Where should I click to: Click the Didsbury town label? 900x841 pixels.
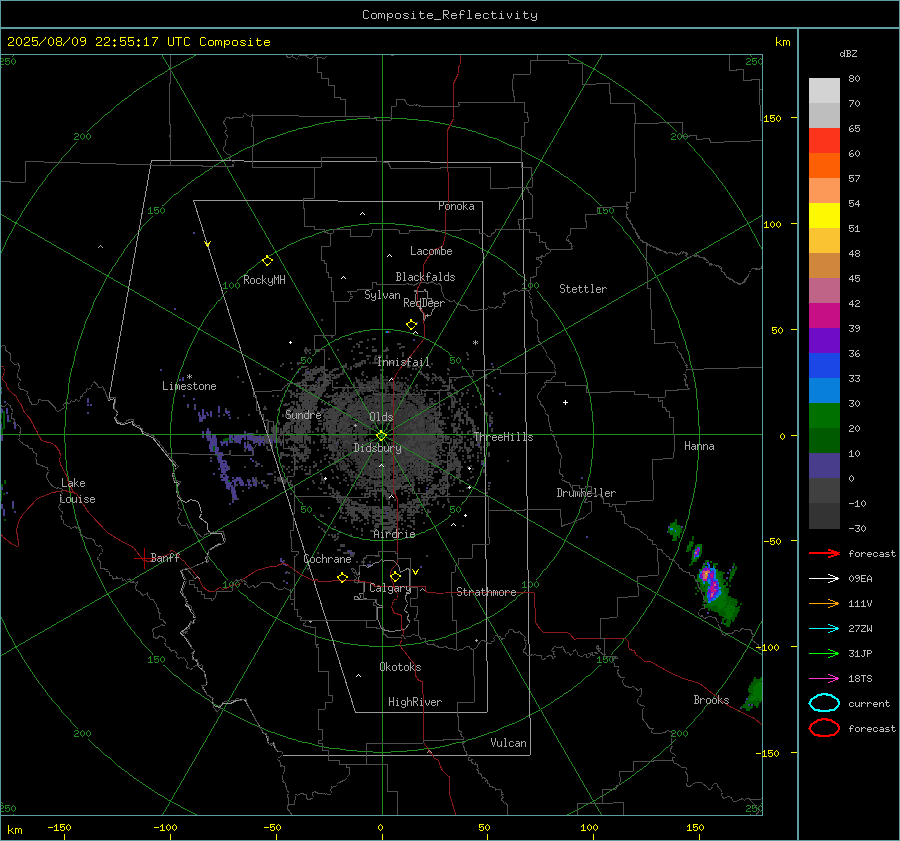pyautogui.click(x=377, y=448)
